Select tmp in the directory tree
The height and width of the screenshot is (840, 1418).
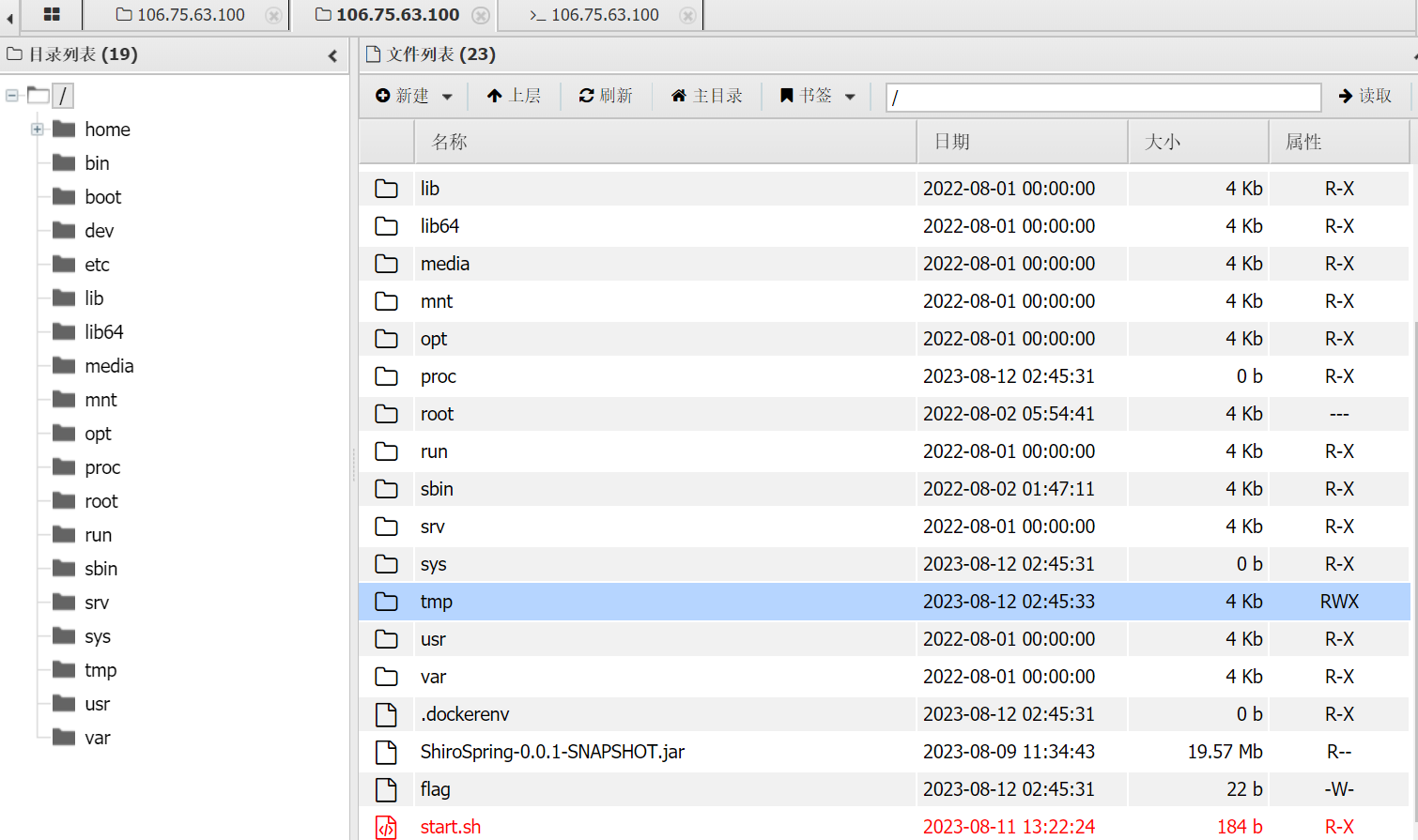[100, 670]
